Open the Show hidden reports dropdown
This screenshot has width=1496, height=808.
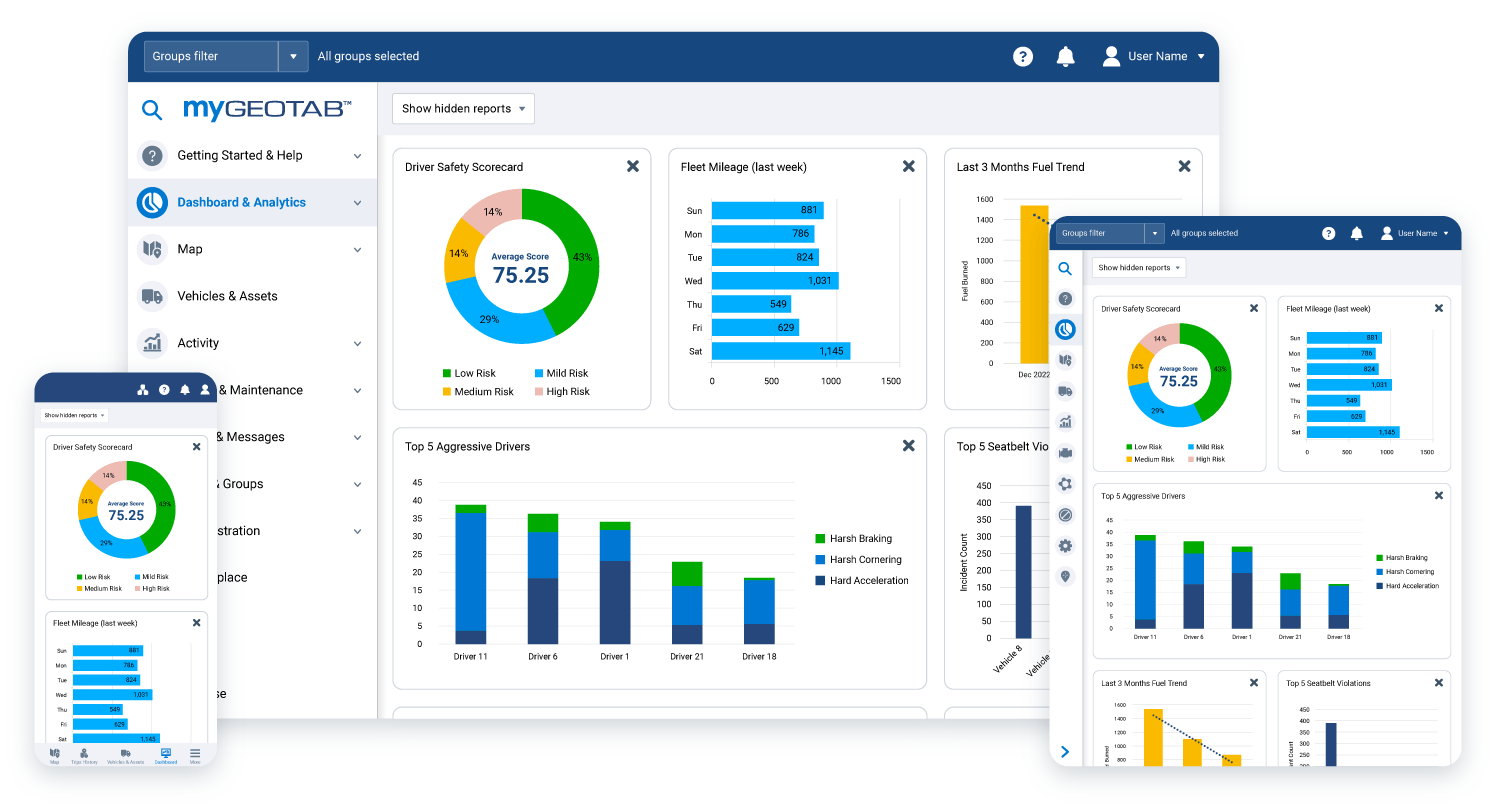[463, 108]
